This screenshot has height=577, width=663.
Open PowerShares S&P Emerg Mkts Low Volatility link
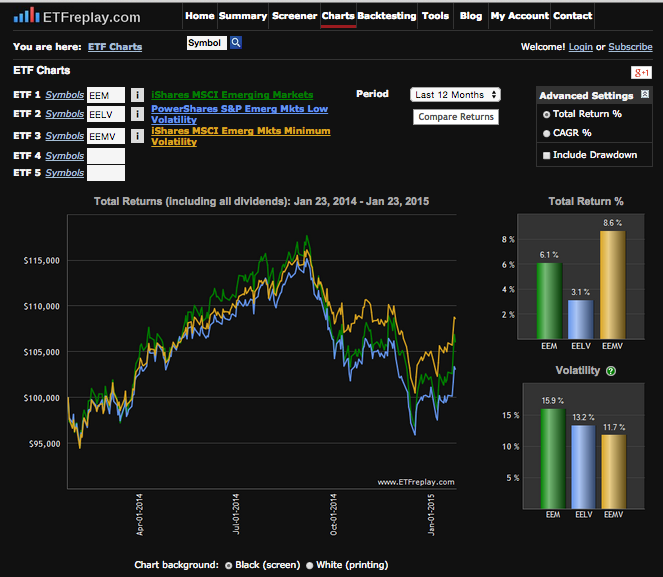[x=239, y=114]
